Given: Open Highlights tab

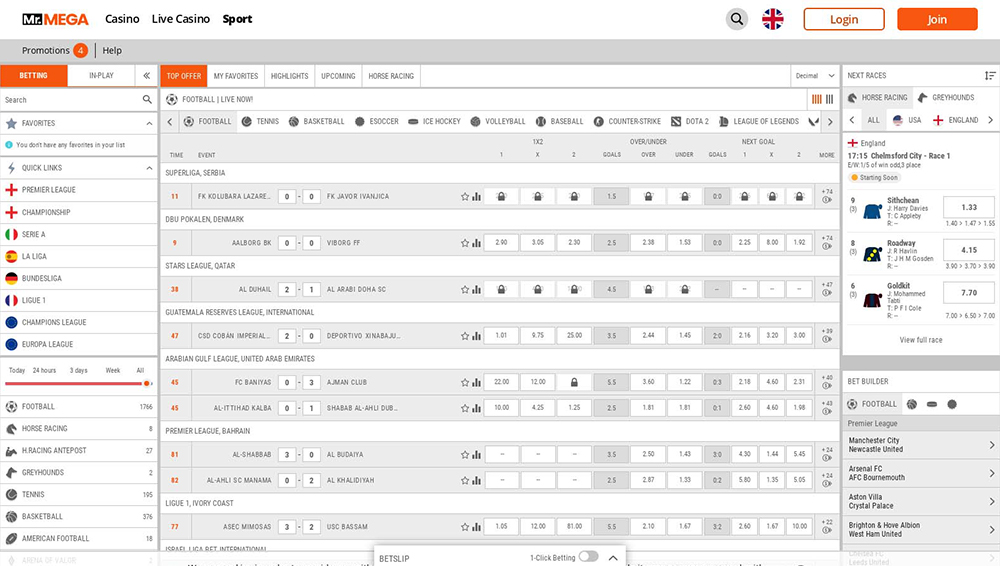Looking at the screenshot, I should click(x=290, y=76).
